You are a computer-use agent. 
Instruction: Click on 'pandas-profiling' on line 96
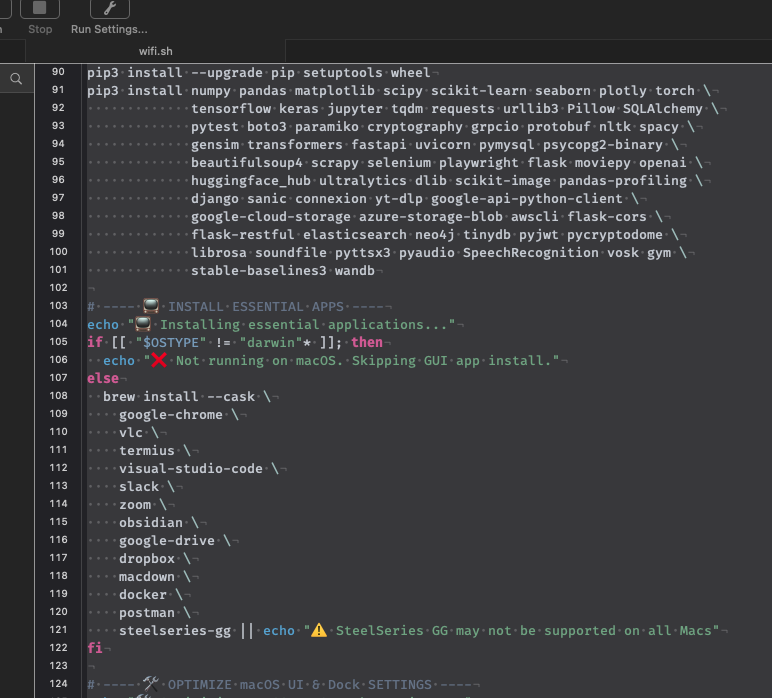click(x=622, y=181)
